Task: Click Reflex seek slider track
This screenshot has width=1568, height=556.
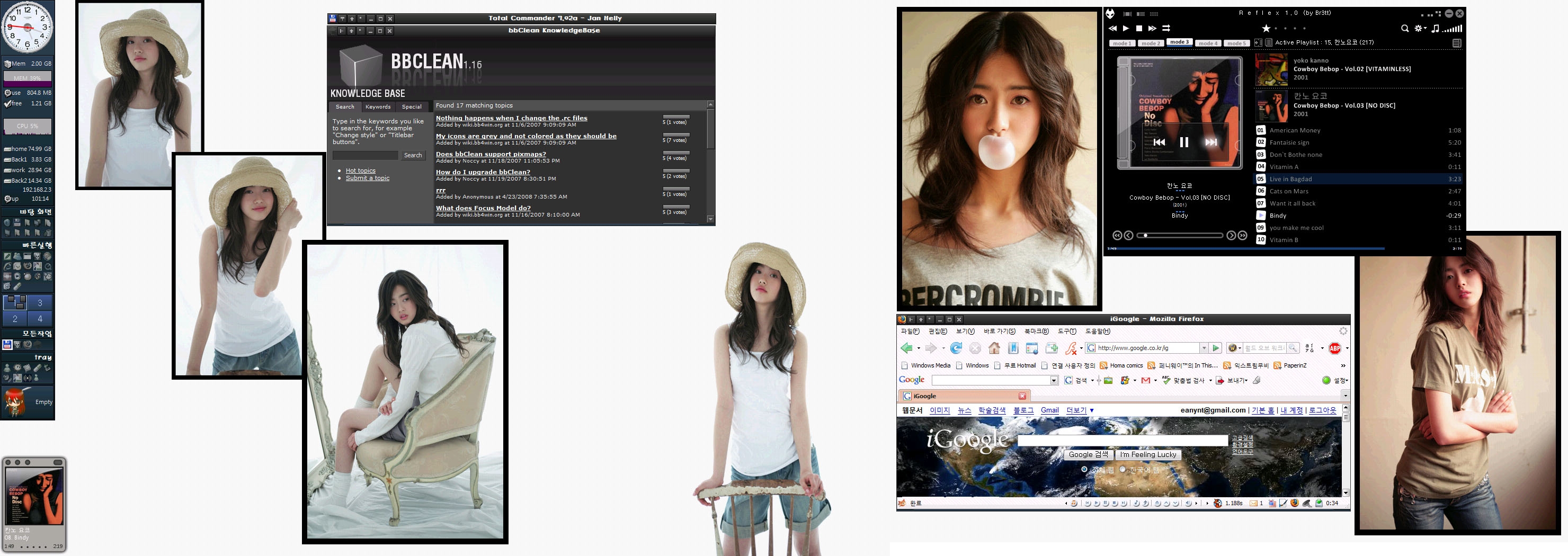Action: (1180, 236)
